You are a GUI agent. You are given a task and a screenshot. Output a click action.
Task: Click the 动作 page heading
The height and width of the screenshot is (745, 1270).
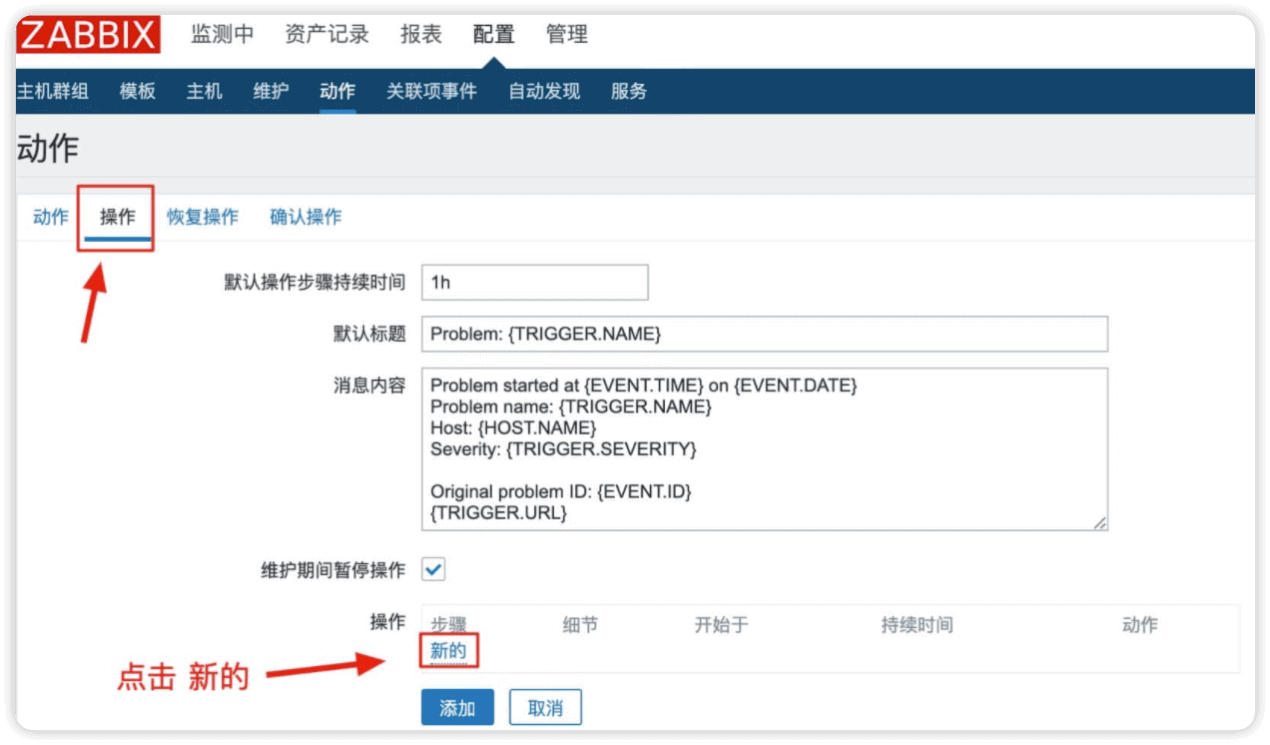pyautogui.click(x=47, y=149)
